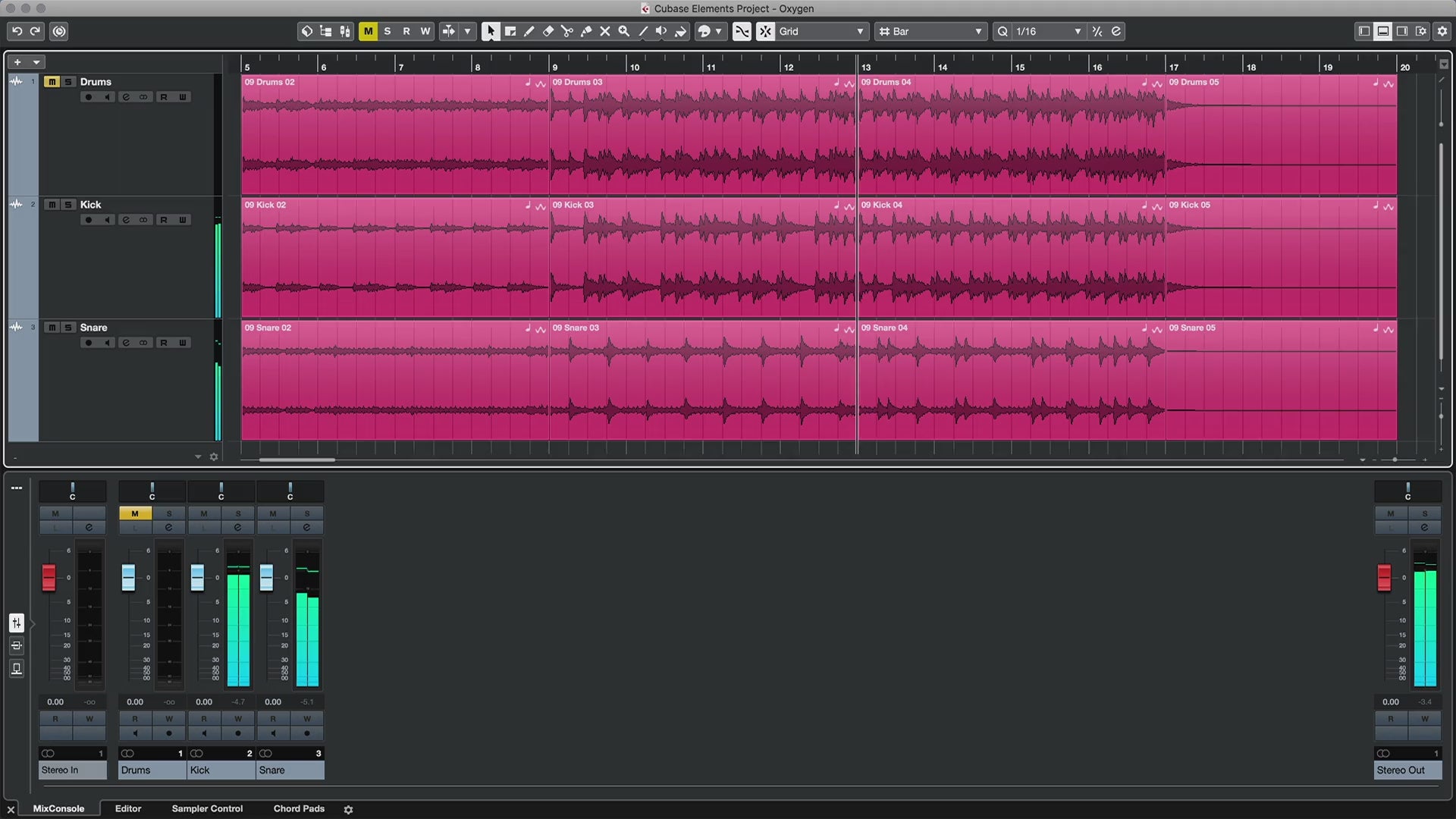Click the Kick channel volume fader
The height and width of the screenshot is (819, 1456).
pyautogui.click(x=197, y=577)
